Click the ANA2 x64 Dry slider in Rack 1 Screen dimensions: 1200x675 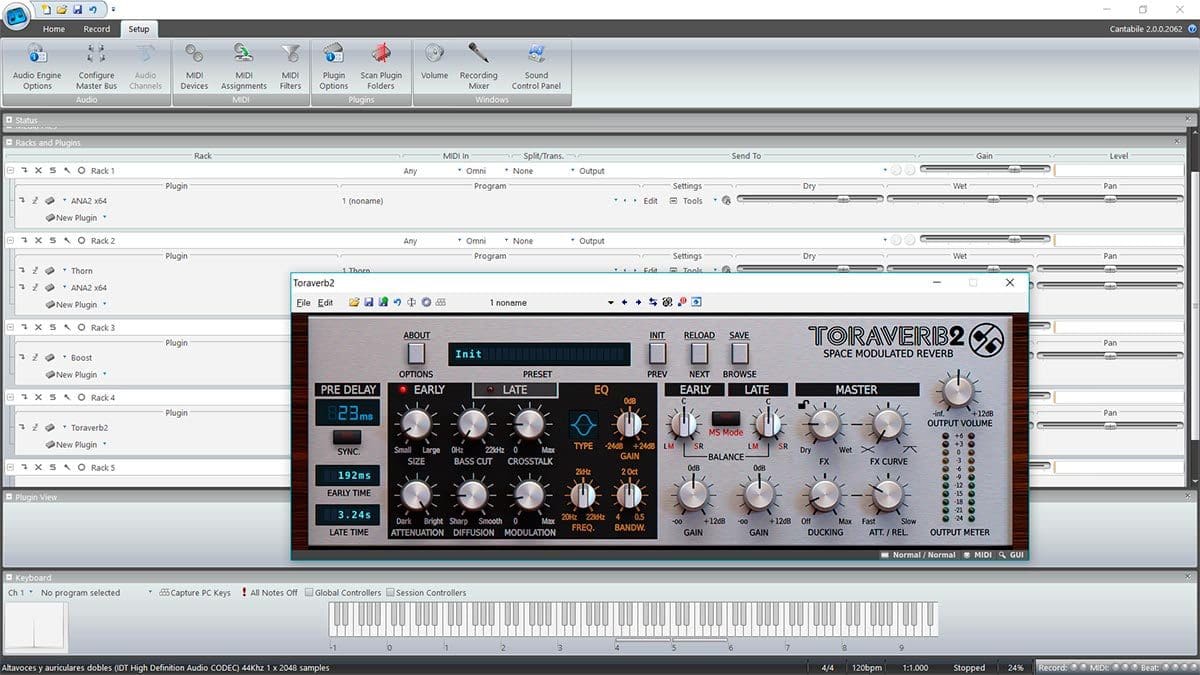[x=809, y=200]
